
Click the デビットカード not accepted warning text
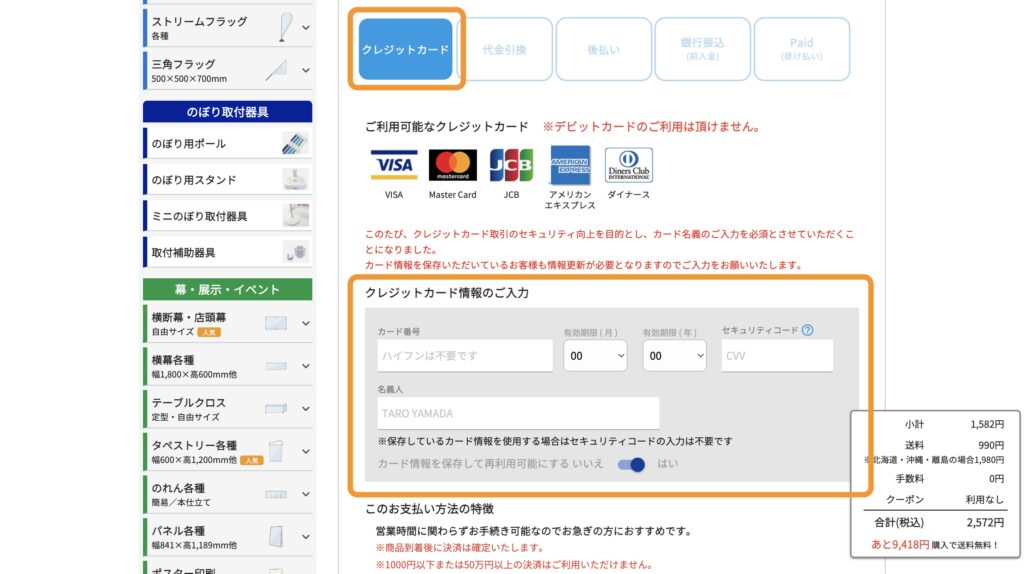652,127
